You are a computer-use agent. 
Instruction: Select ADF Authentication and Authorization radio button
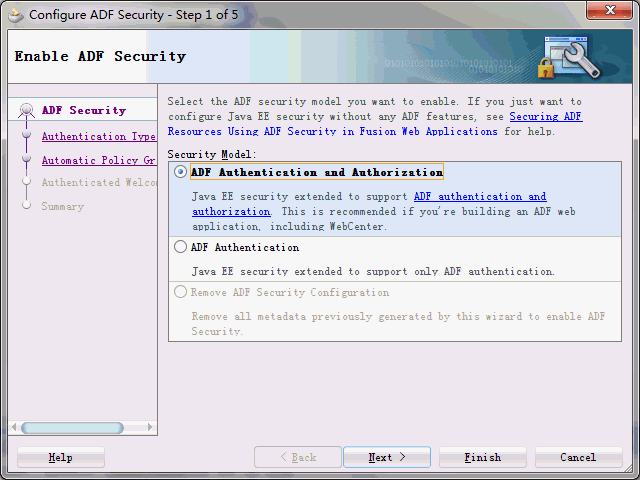click(180, 172)
